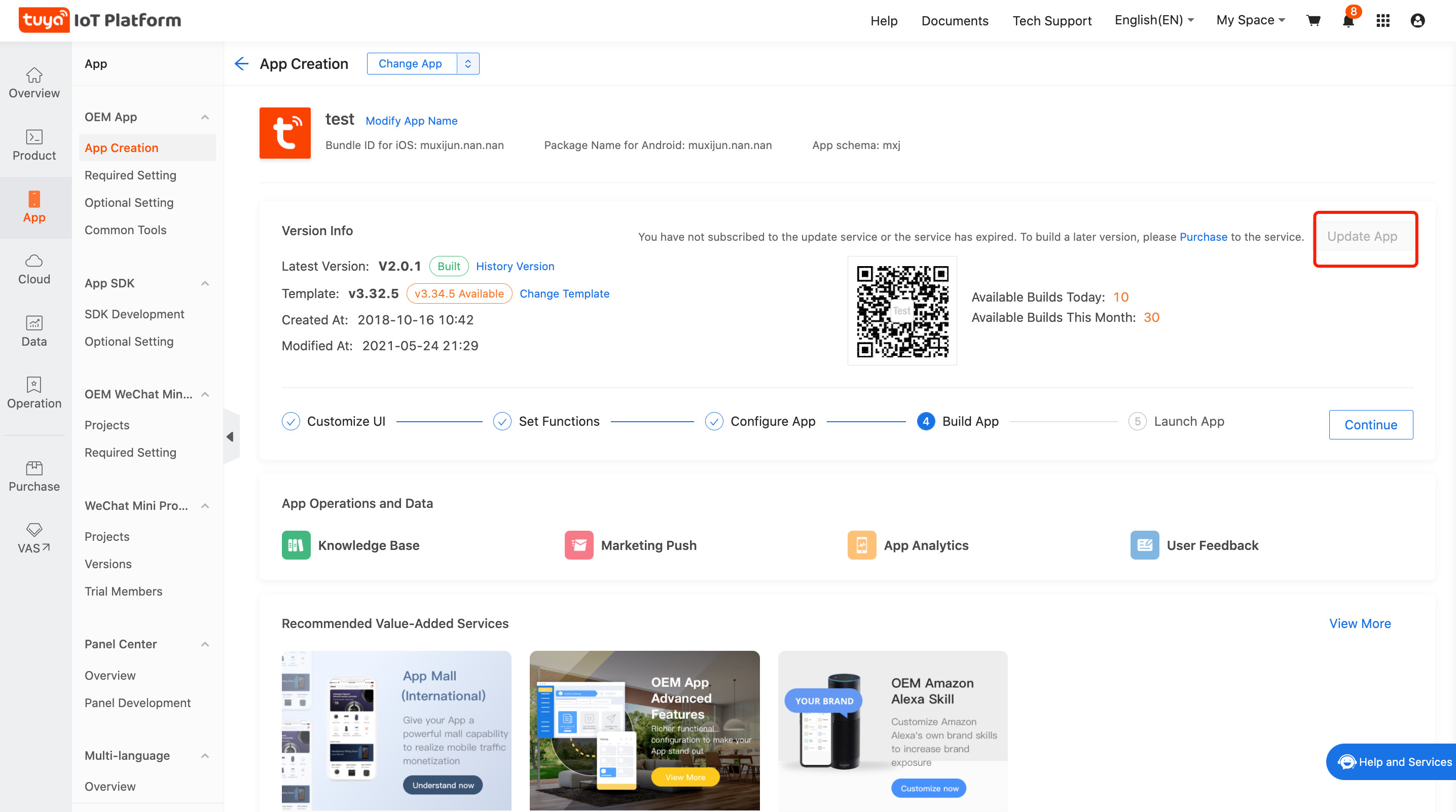Image resolution: width=1456 pixels, height=812 pixels.
Task: Collapse the App SDK menu group
Action: (x=205, y=283)
